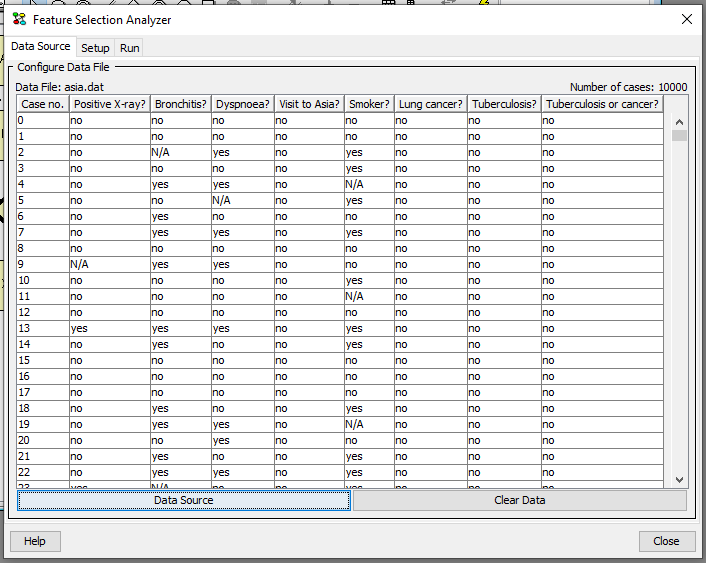Click the N/A Smoker cell in case 4

pyautogui.click(x=369, y=184)
